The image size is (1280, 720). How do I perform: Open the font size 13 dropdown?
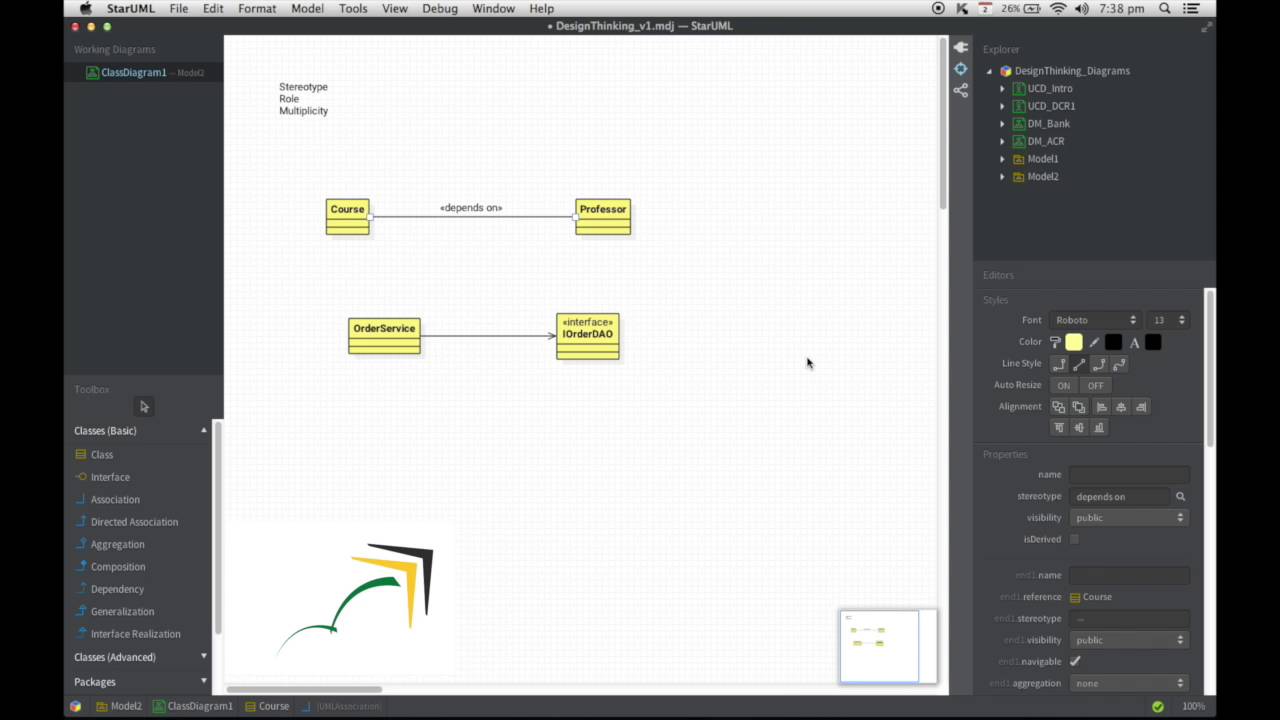(1167, 320)
